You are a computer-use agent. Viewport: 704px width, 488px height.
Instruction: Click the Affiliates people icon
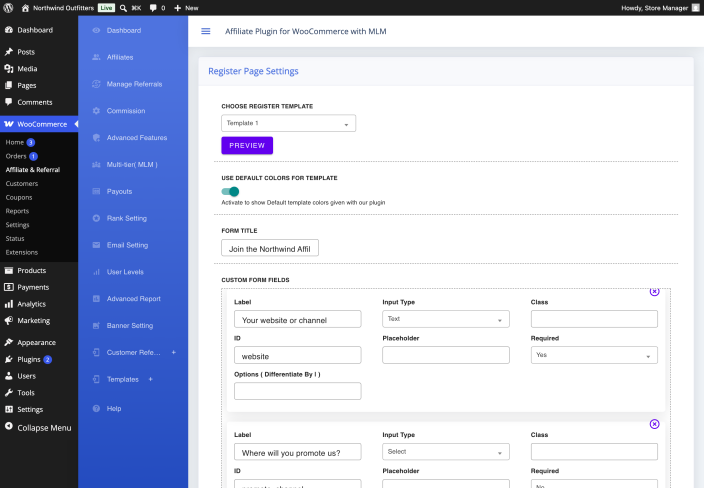(x=96, y=57)
